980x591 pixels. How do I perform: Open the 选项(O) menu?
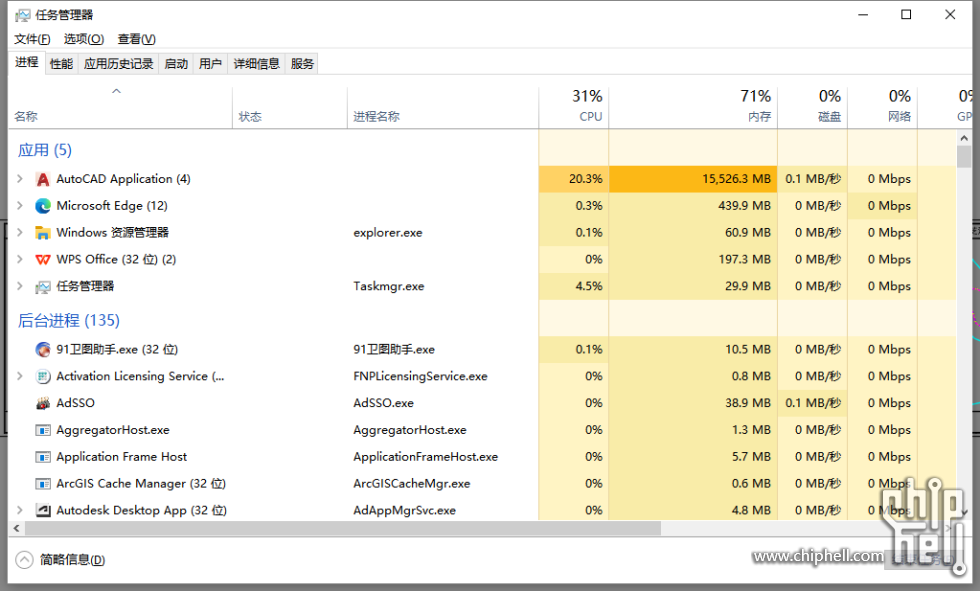pos(84,39)
